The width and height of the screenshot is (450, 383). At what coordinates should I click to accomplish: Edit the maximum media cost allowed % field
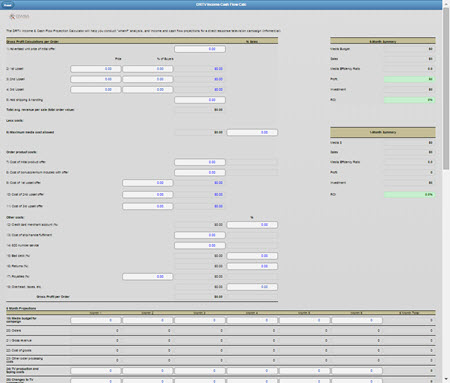click(x=252, y=133)
